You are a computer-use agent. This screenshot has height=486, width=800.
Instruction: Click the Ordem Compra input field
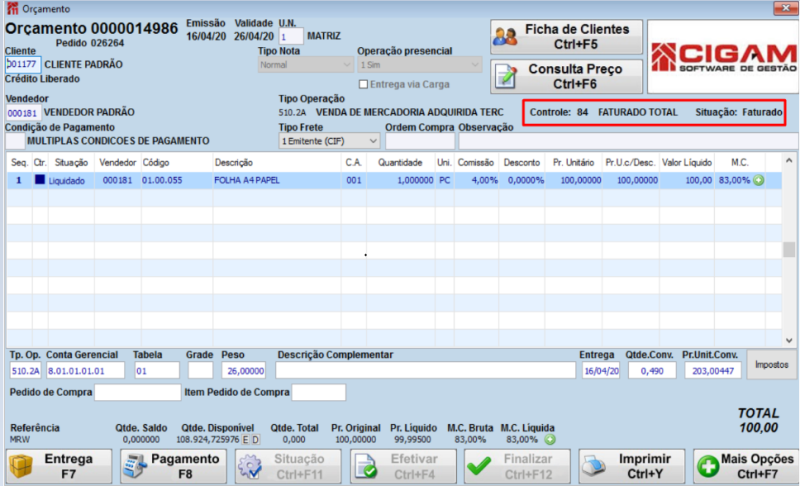coord(420,141)
